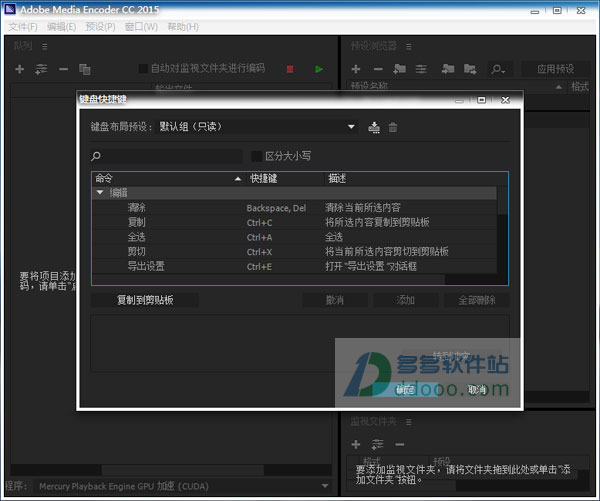
Task: Click the queue panel horizontal scrollbar
Action: point(183,470)
